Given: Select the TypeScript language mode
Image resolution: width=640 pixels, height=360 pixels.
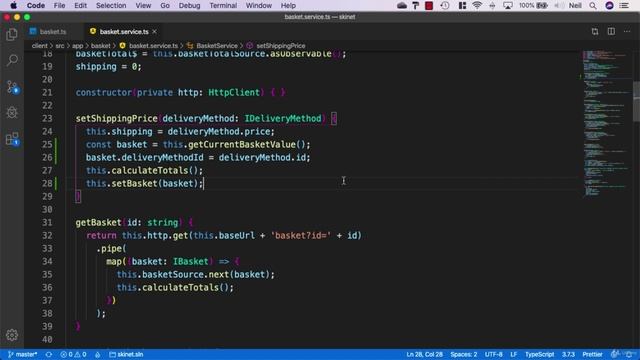Looking at the screenshot, I should [x=539, y=354].
